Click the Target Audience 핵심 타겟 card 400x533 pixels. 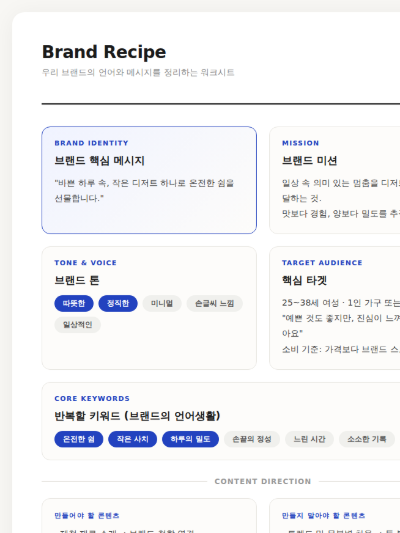[335, 308]
